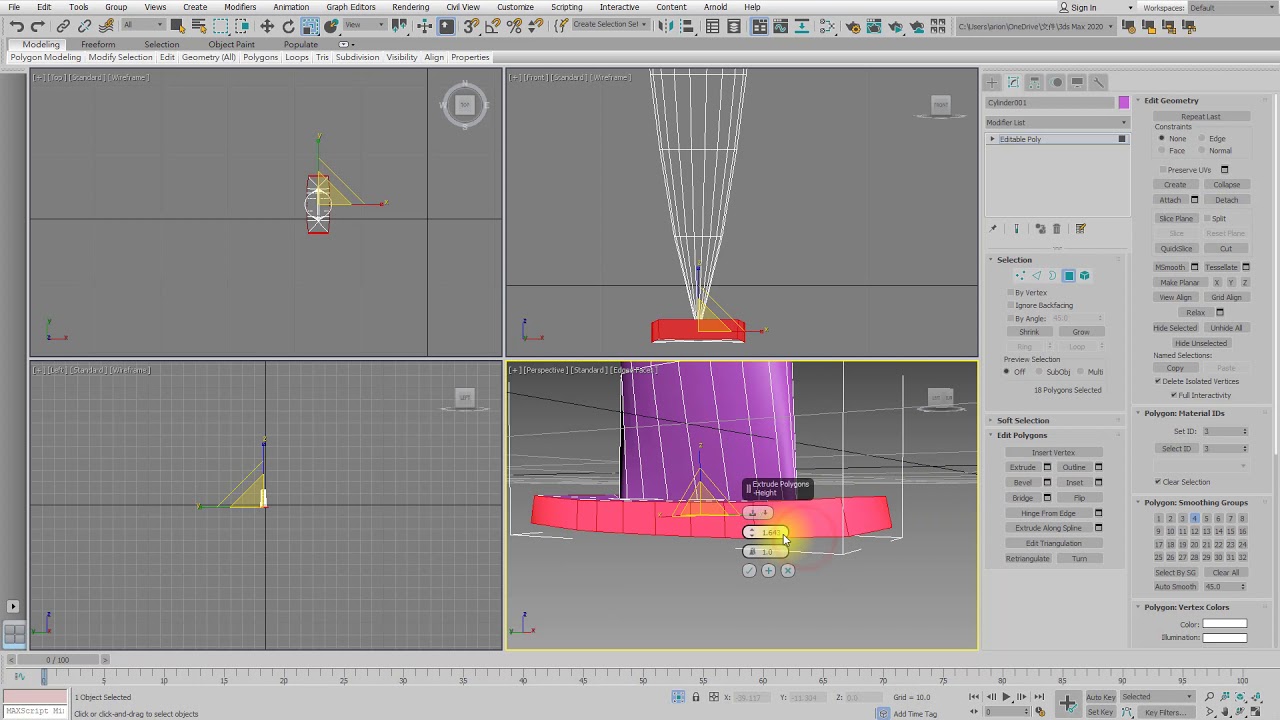The width and height of the screenshot is (1280, 720).
Task: Click the Tessellate button
Action: (1221, 267)
